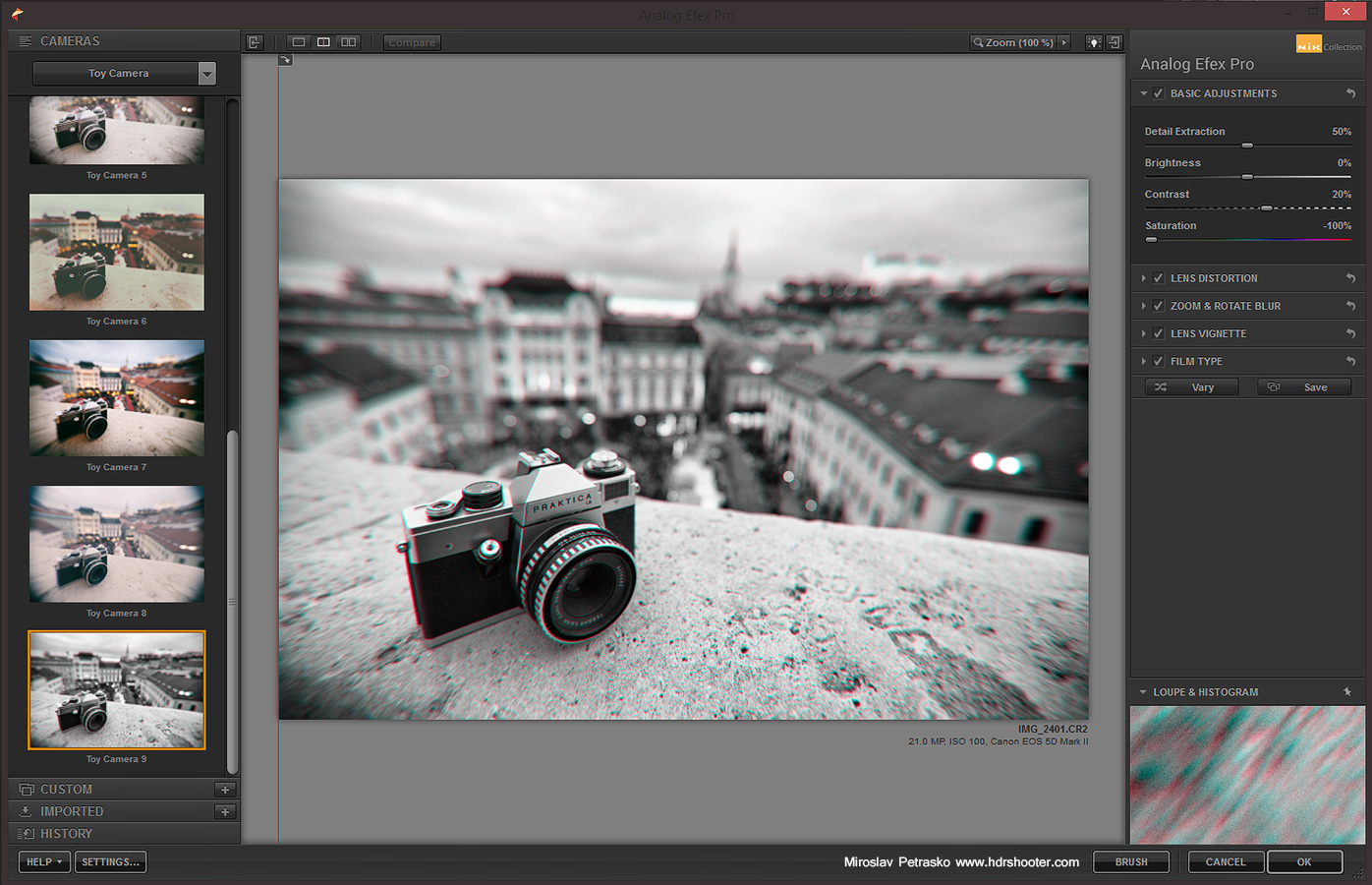Screen dimensions: 1372x885
Task: Click the Contrast slider handle
Action: [1267, 208]
